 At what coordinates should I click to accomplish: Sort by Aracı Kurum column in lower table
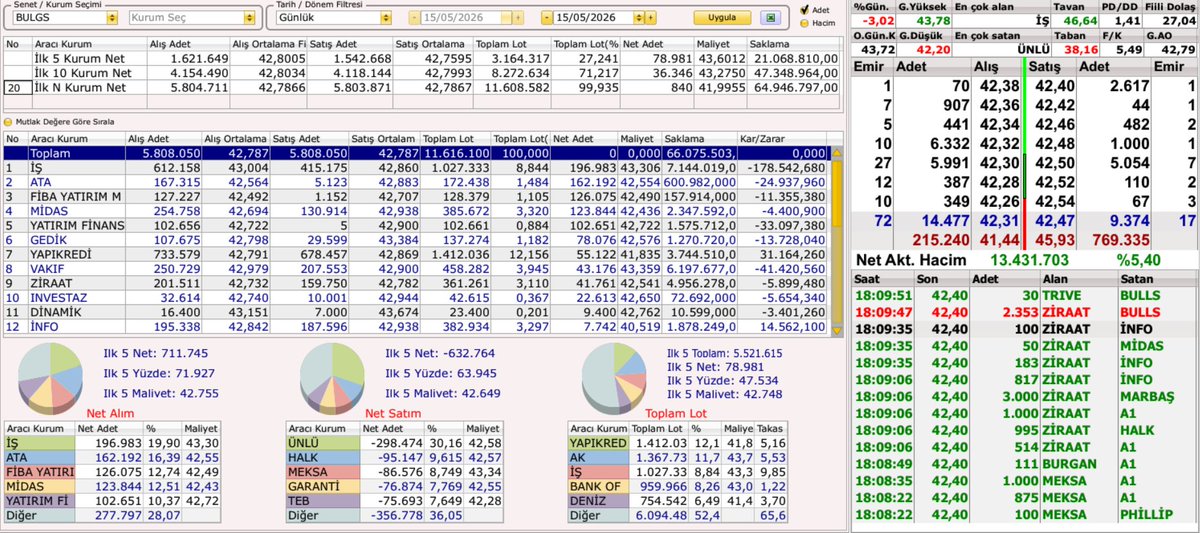point(75,138)
